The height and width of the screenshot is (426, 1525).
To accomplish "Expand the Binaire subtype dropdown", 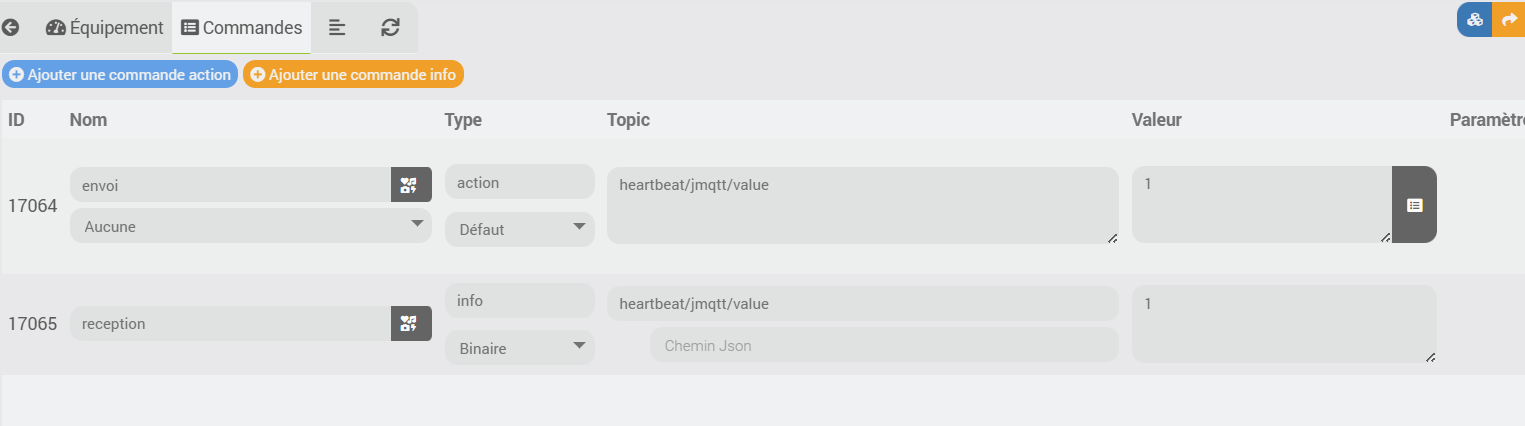I will [x=520, y=348].
